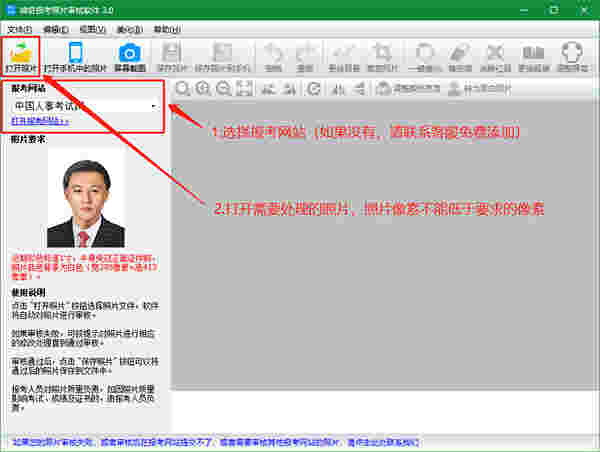Click the undo arrow toolbar icon

(x=272, y=53)
